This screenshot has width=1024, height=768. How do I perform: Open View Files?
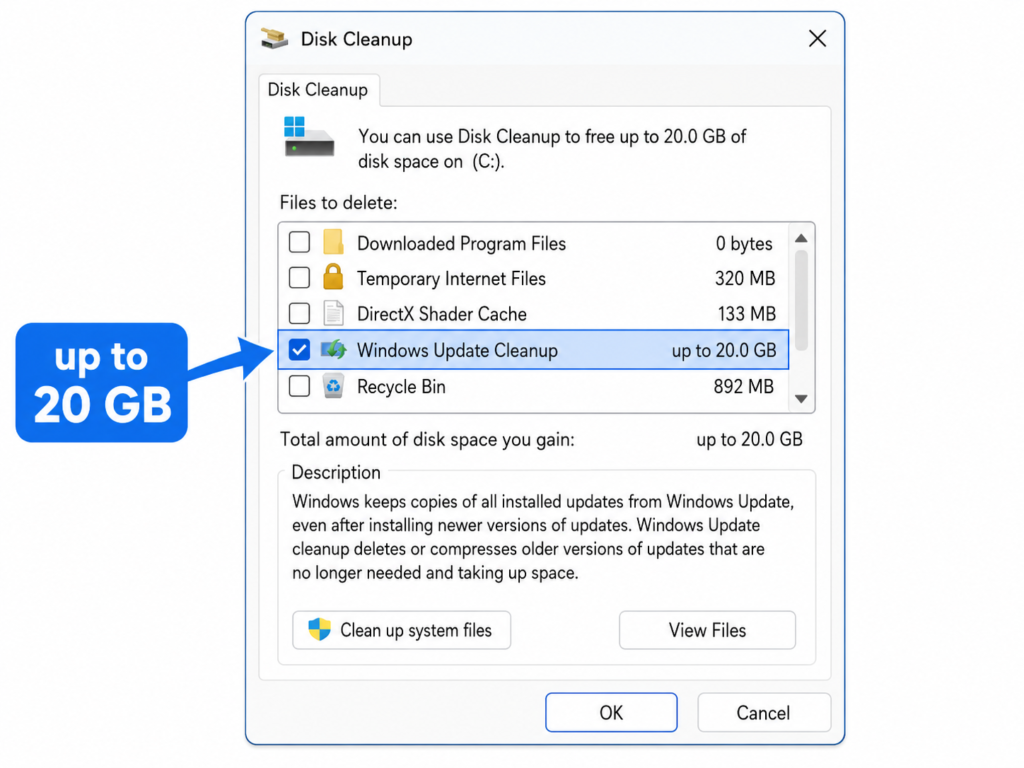pyautogui.click(x=707, y=630)
